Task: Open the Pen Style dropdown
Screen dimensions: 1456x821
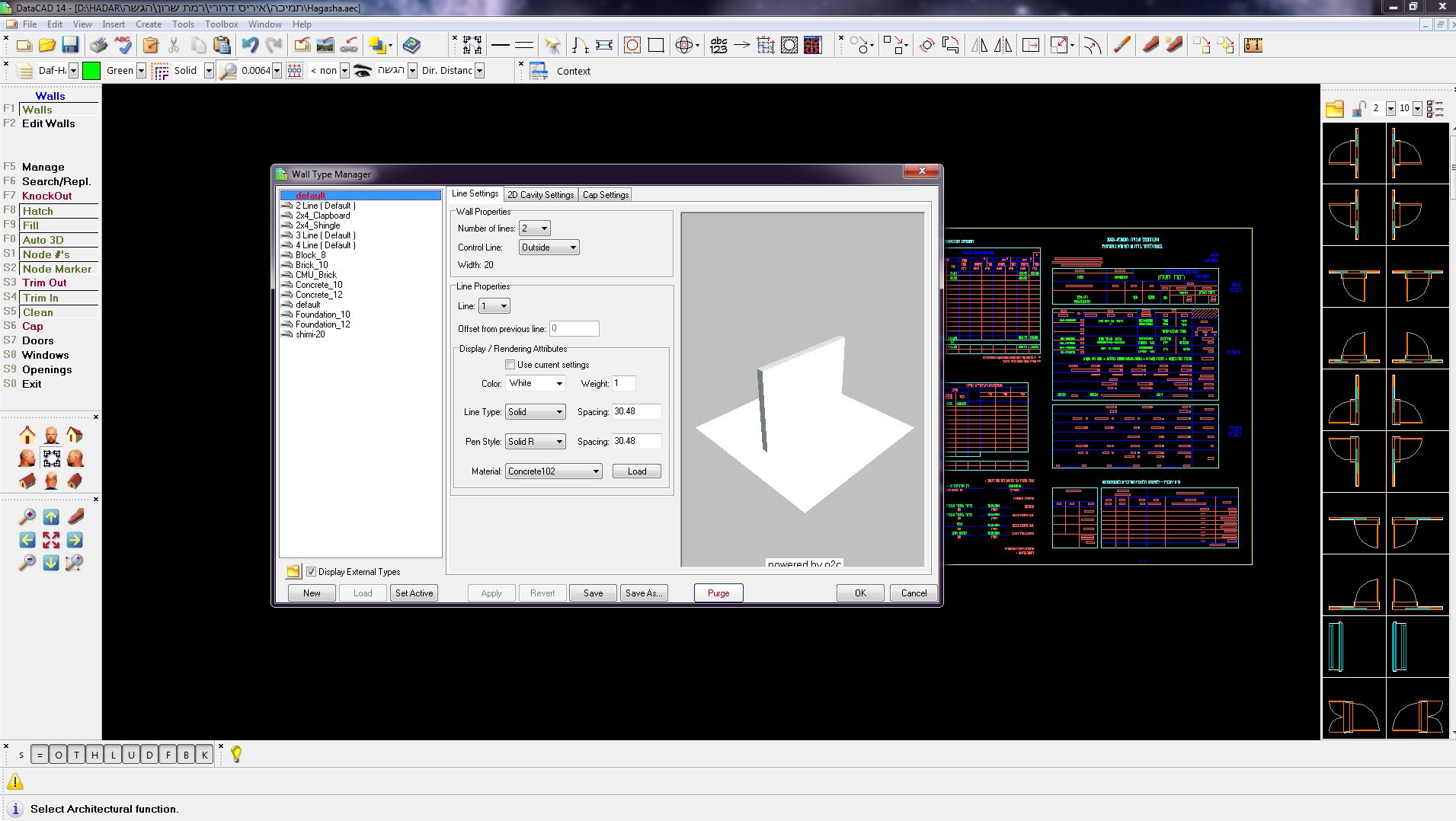Action: coord(535,442)
